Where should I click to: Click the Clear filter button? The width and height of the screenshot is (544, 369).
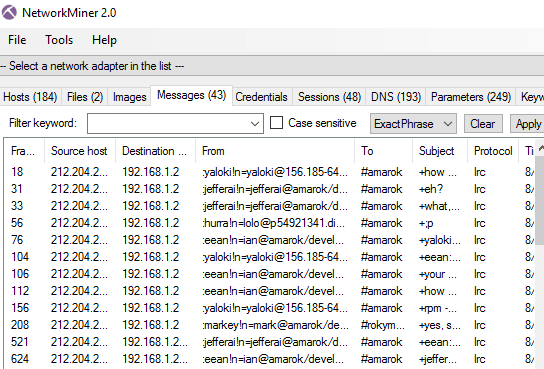click(x=483, y=124)
